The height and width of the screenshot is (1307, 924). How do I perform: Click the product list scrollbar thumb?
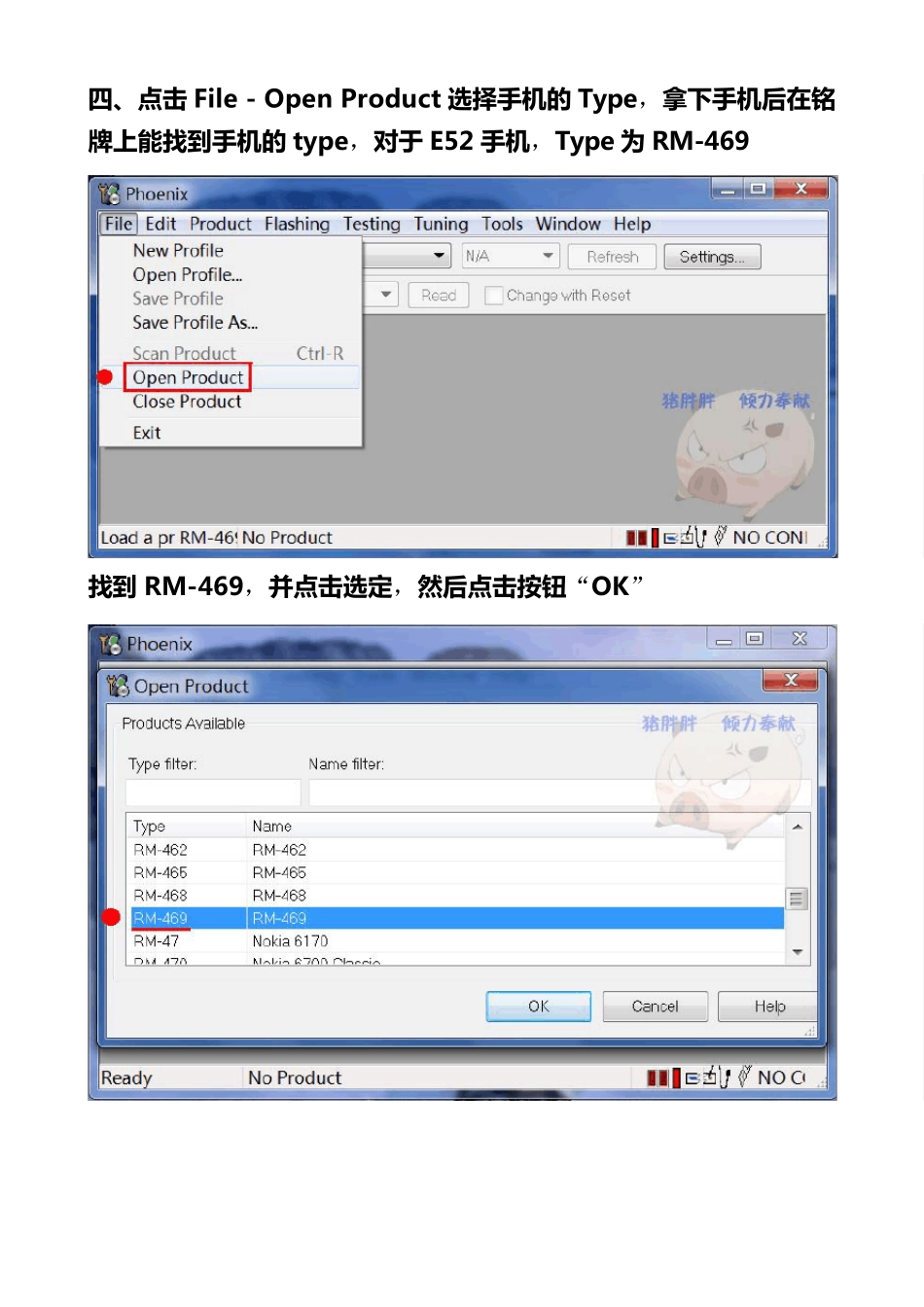798,899
